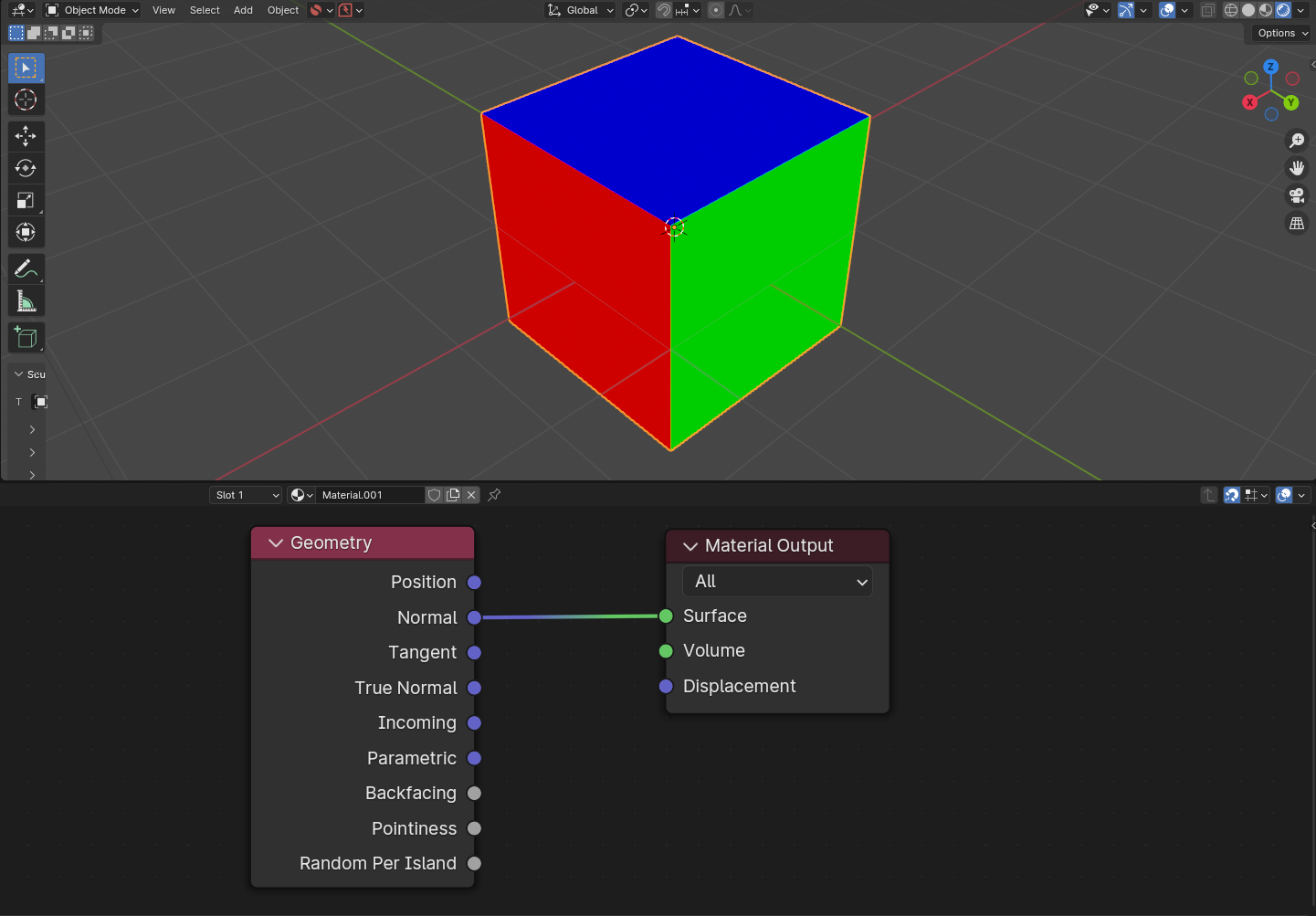Click the Zoom view magnifier icon

[1297, 141]
